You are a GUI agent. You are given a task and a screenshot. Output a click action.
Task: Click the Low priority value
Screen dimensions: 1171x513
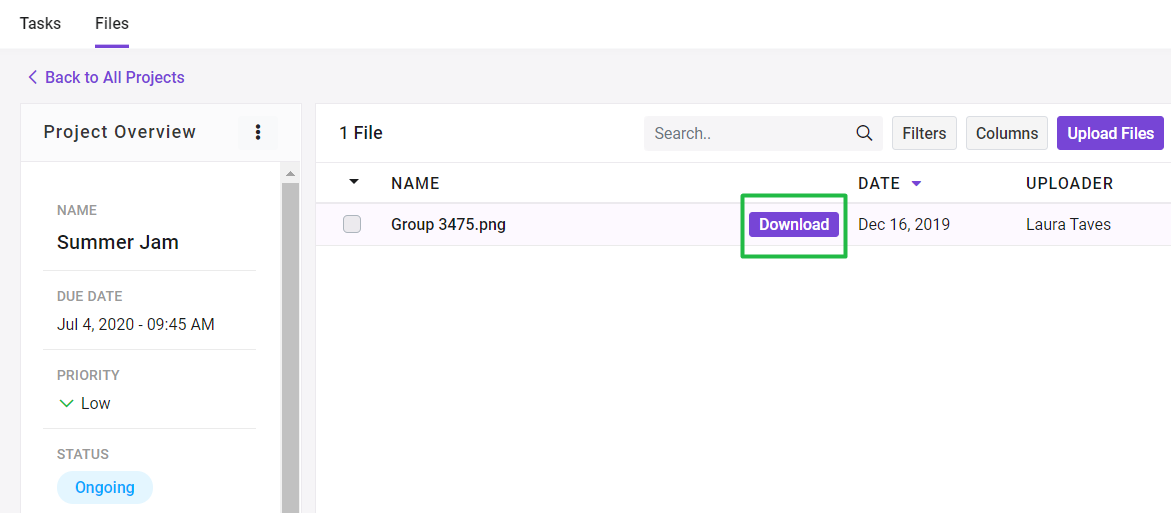coord(96,403)
